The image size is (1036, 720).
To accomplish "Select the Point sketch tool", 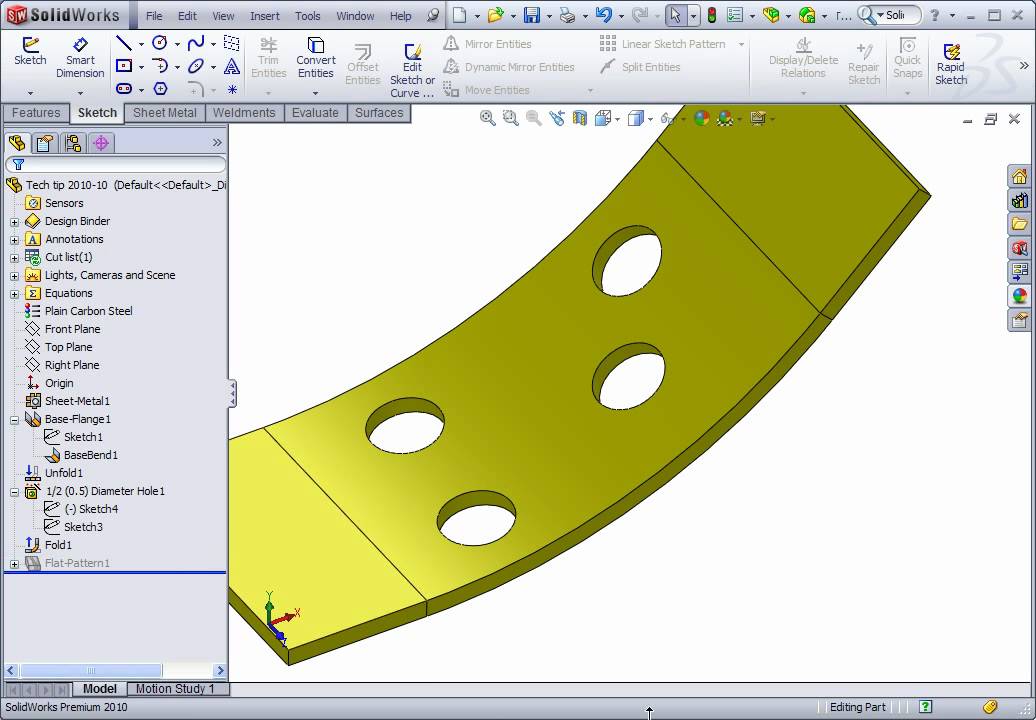I will [x=232, y=89].
